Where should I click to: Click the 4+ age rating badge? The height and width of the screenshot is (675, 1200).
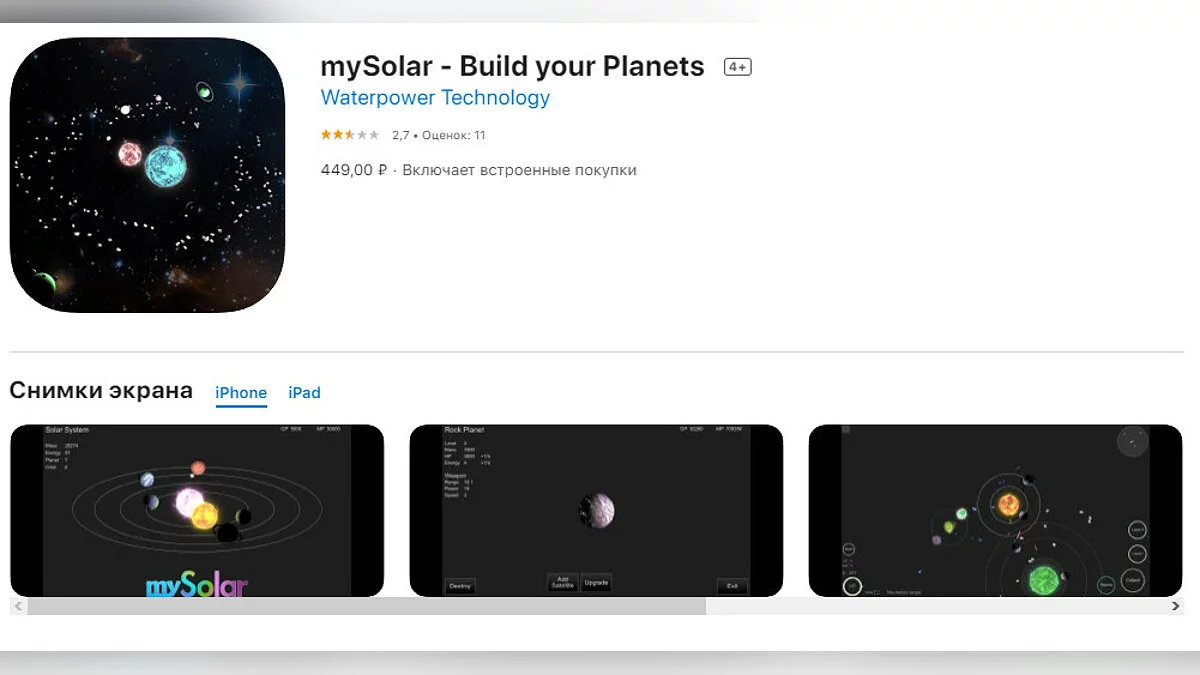coord(737,67)
